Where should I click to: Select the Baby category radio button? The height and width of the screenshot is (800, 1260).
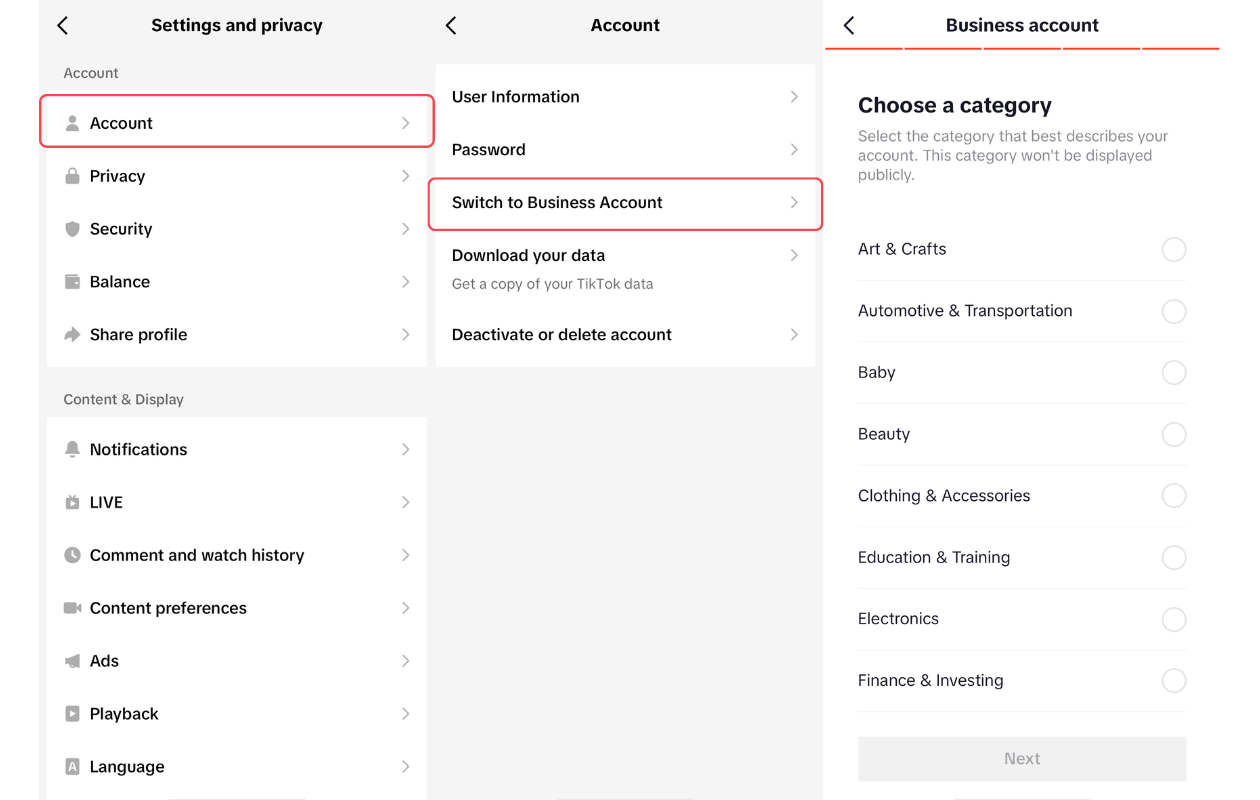click(x=1174, y=373)
